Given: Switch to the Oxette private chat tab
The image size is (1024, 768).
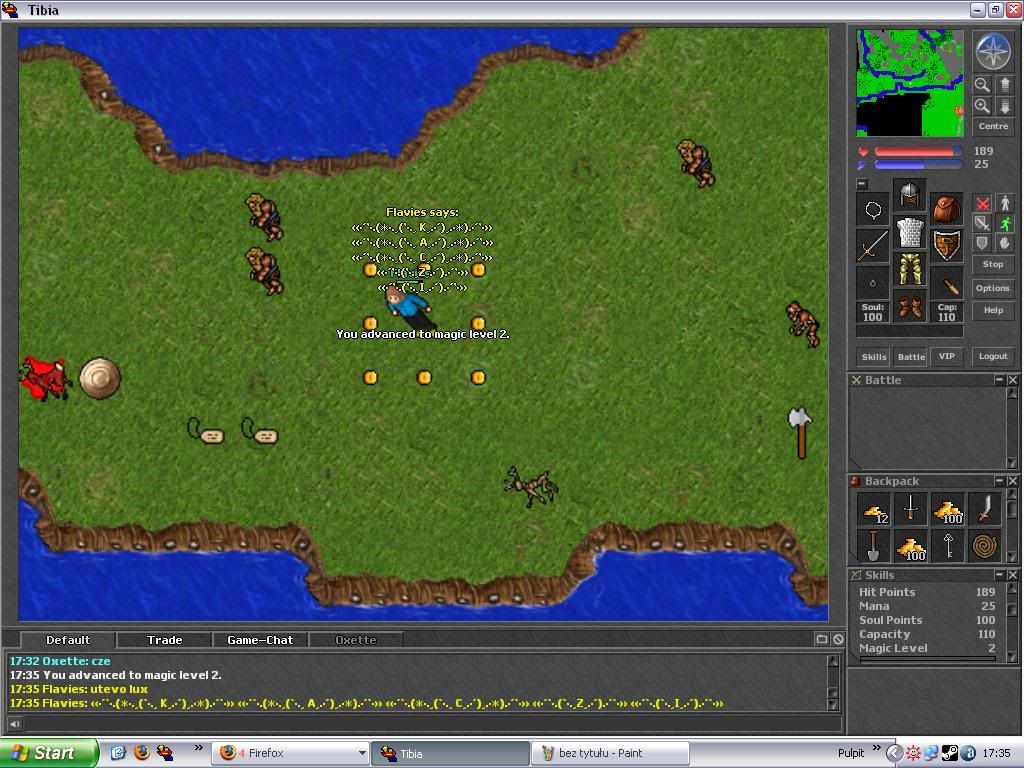Looking at the screenshot, I should coord(356,640).
